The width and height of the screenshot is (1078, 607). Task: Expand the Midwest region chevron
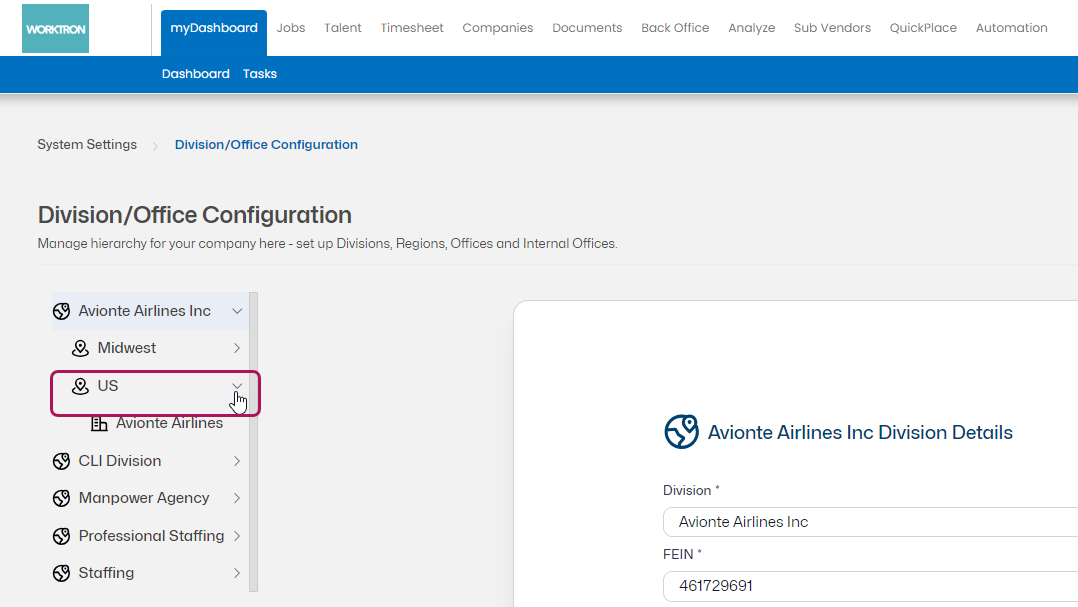236,349
